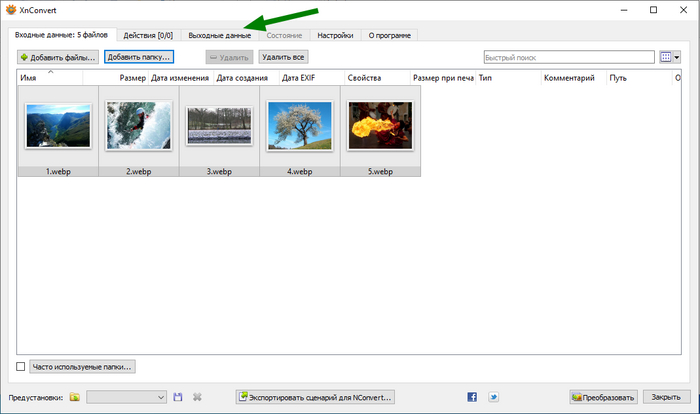Save preset with floppy disk icon
The image size is (700, 414).
pos(178,397)
